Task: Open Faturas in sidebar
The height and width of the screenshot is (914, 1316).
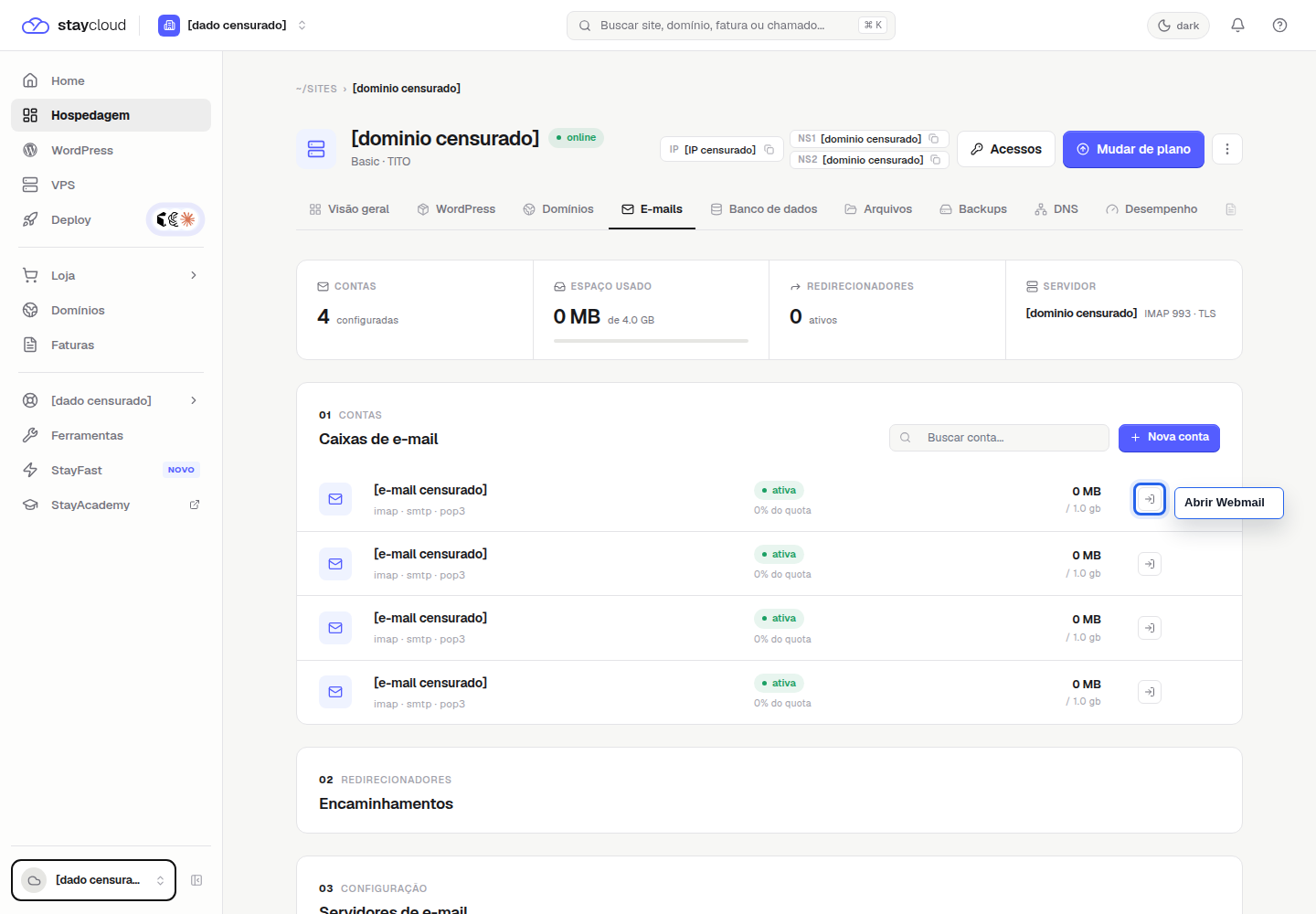Action: pos(111,345)
